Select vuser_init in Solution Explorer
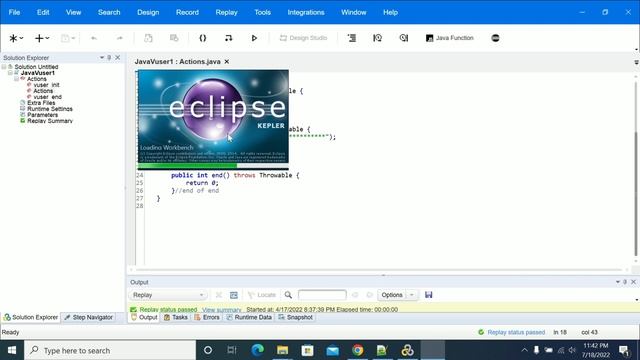 click(46, 85)
